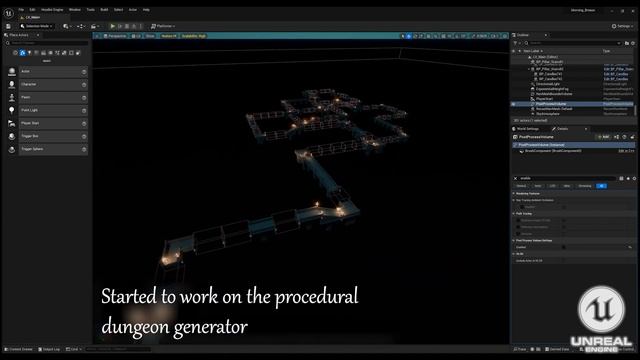
Task: Click the console command input field
Action: [x=118, y=349]
